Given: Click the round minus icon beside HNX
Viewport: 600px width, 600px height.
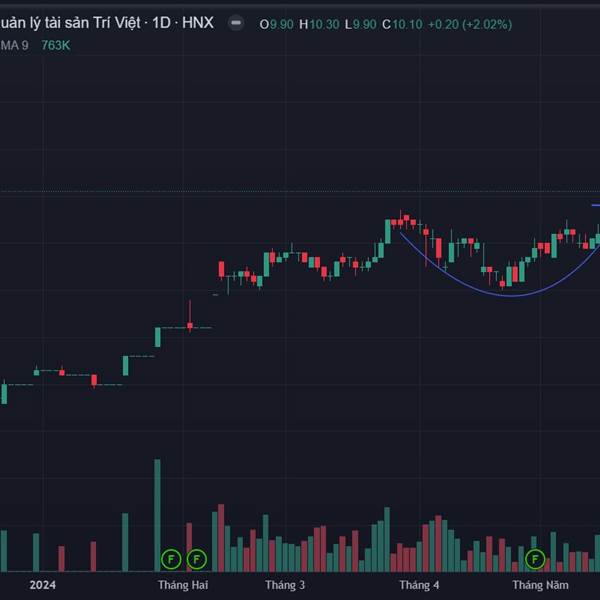Looking at the screenshot, I should point(236,23).
